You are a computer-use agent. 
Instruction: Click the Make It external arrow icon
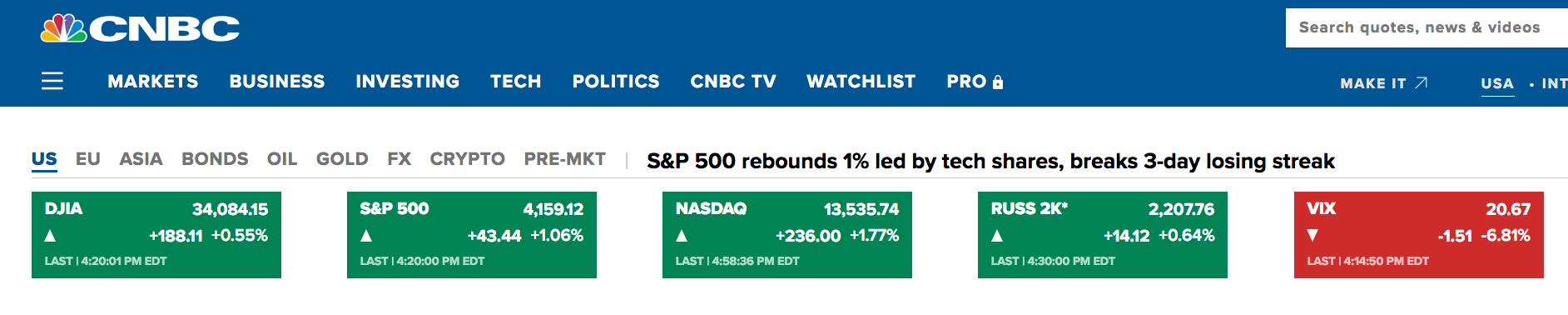click(x=1422, y=82)
